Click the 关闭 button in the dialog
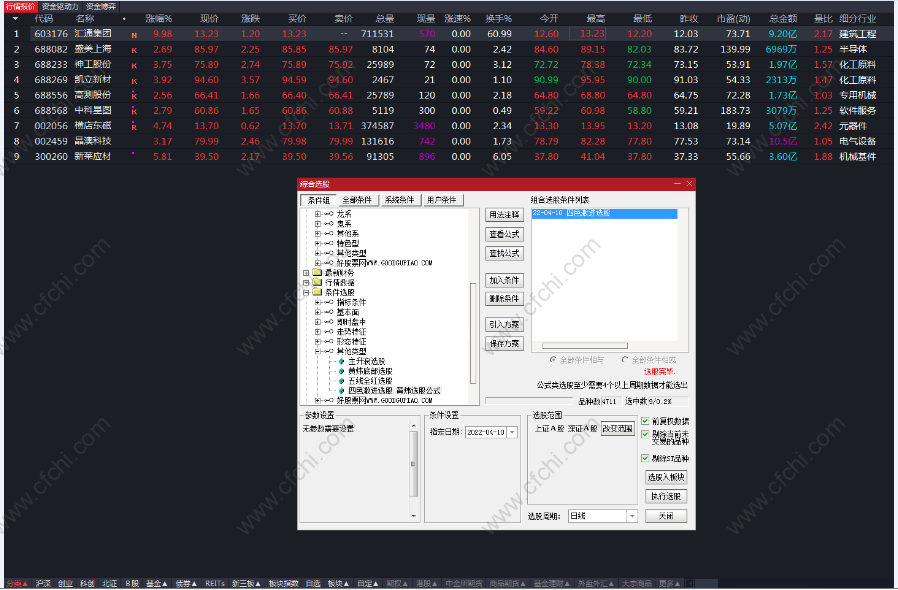The image size is (898, 590). pyautogui.click(x=665, y=516)
